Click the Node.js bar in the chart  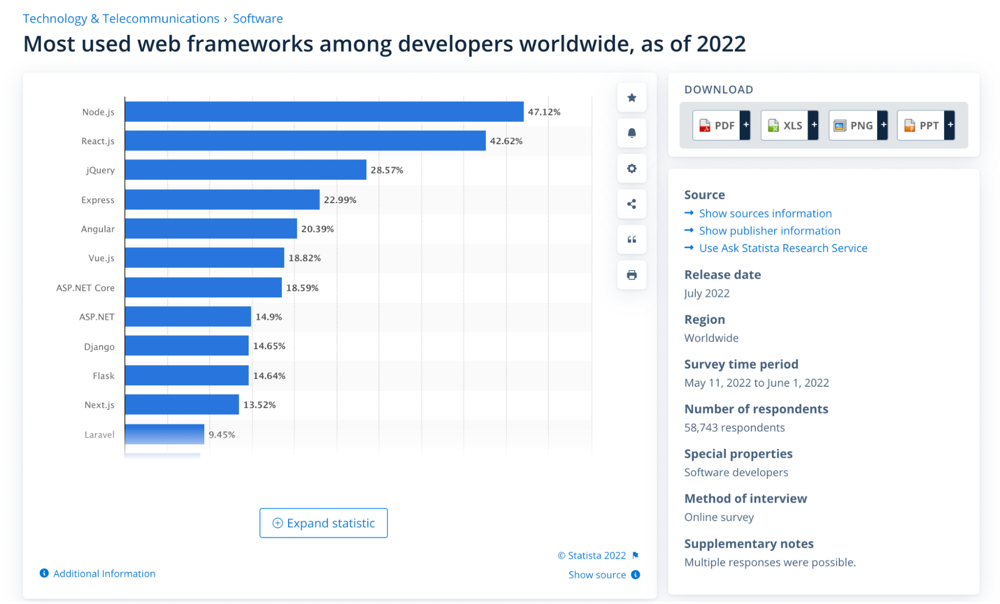324,112
